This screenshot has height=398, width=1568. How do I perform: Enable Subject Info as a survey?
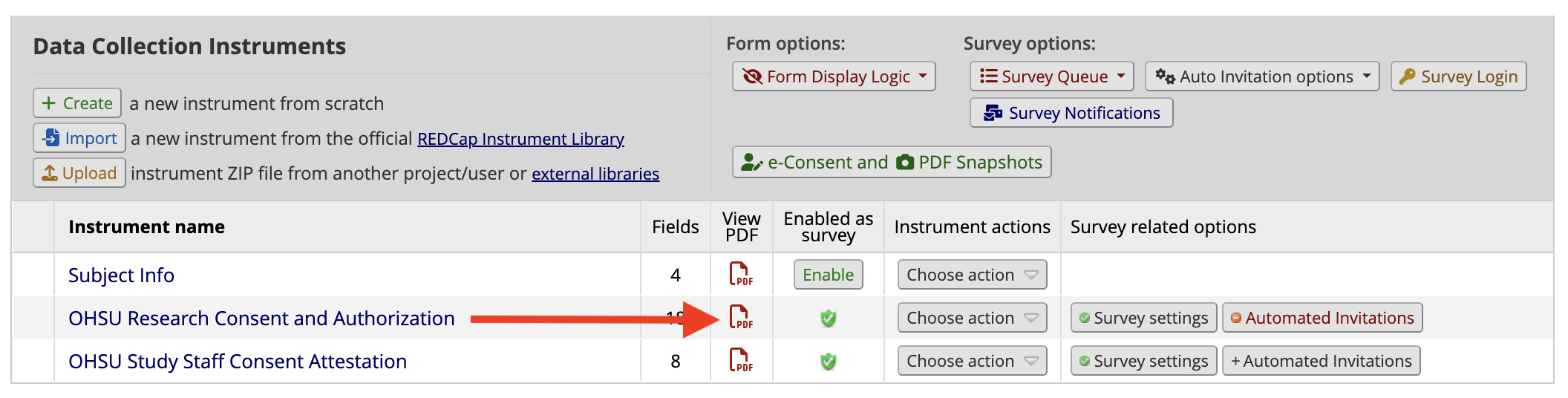tap(829, 275)
